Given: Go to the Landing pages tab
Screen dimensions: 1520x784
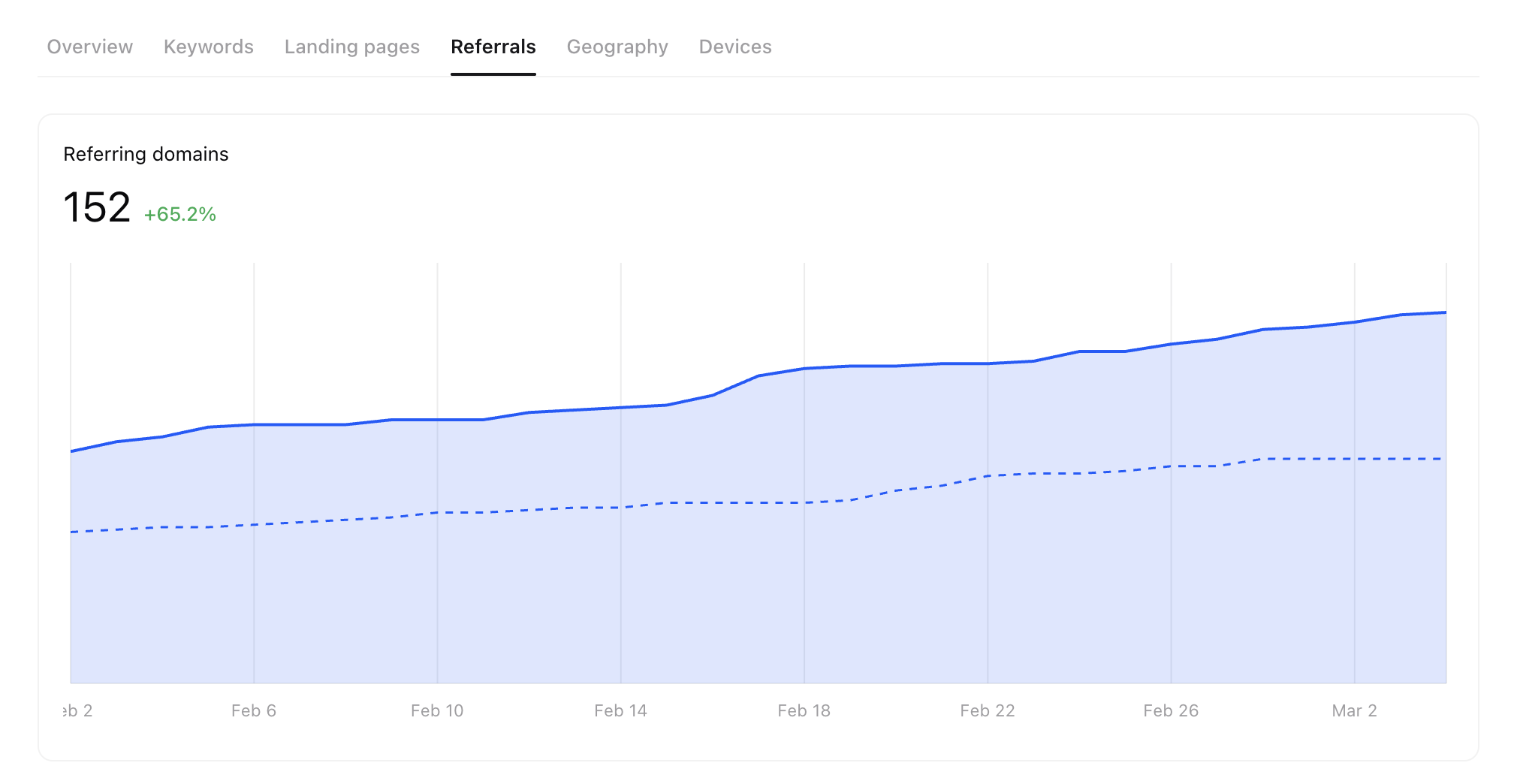Looking at the screenshot, I should pos(352,47).
